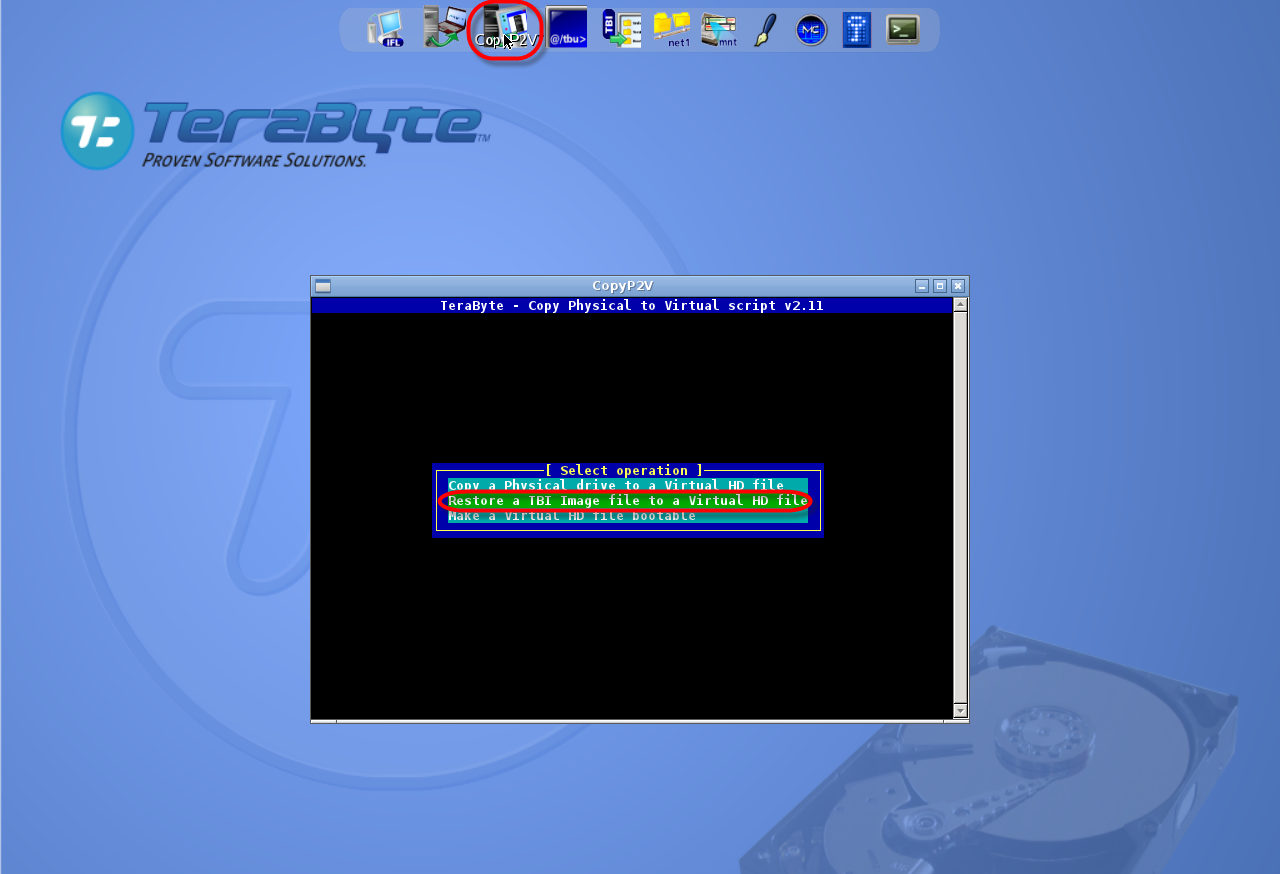This screenshot has width=1280, height=874.
Task: Close the CopyP2V window
Action: pos(958,286)
